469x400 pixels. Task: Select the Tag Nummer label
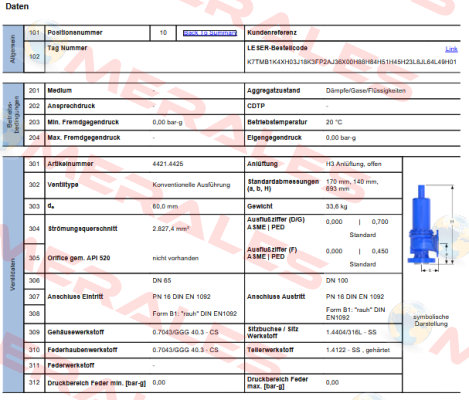click(67, 48)
